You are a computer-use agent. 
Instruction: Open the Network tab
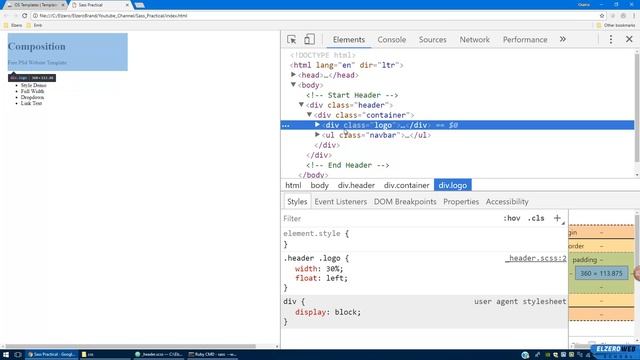point(474,40)
